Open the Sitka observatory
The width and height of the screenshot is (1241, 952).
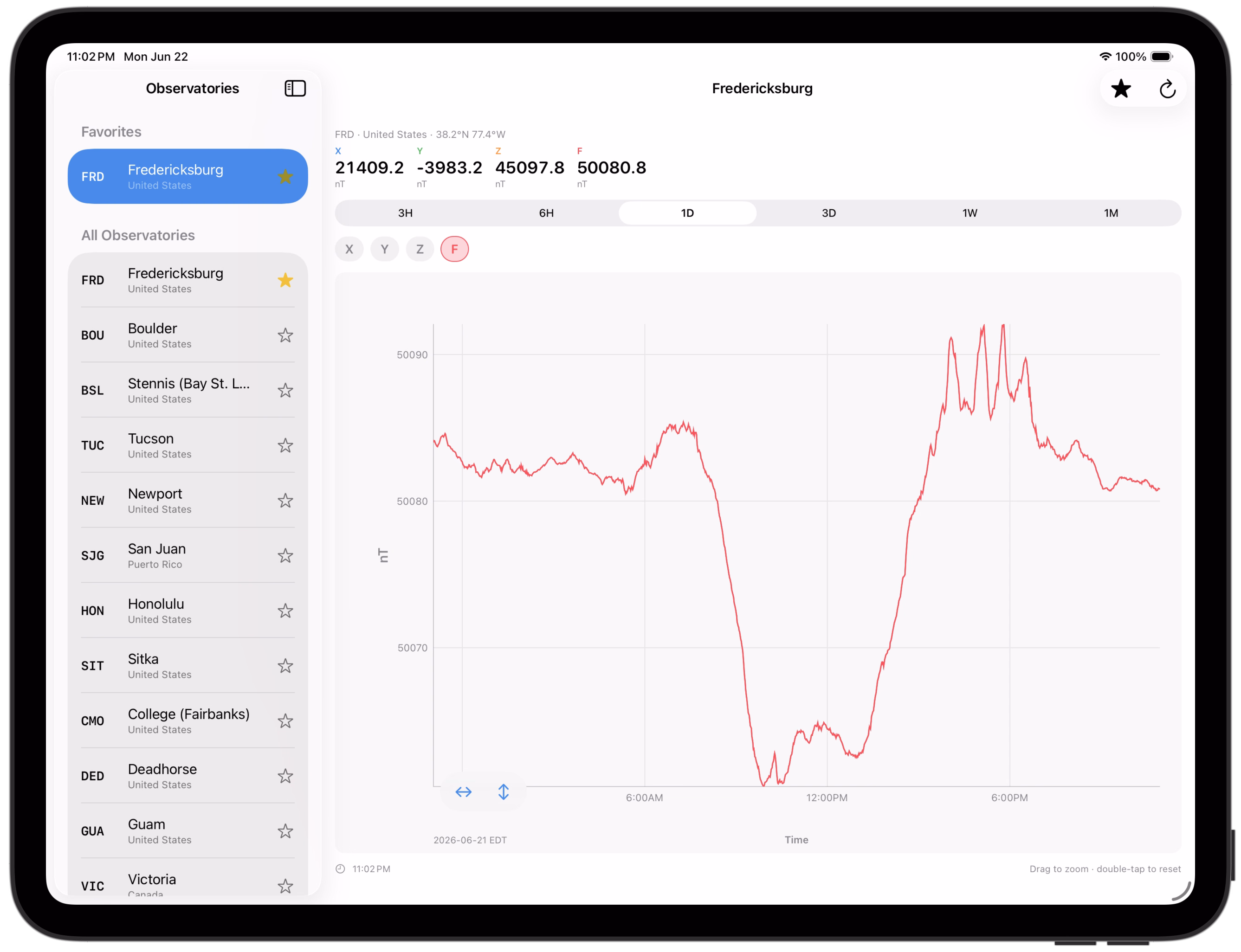click(187, 665)
